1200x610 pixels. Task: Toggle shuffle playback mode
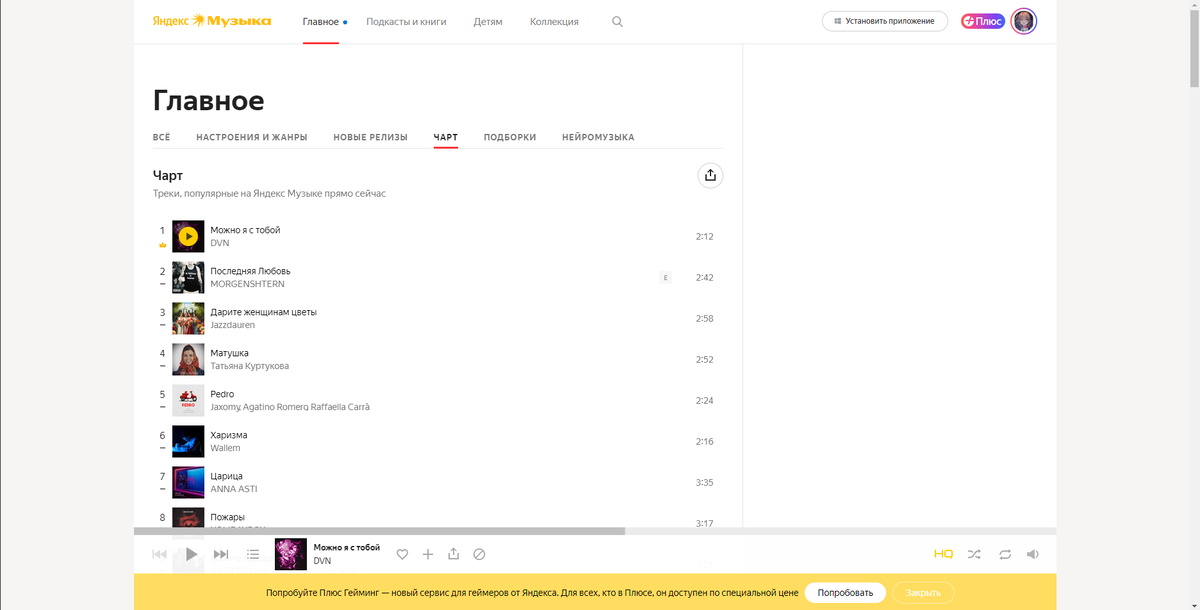pyautogui.click(x=974, y=554)
